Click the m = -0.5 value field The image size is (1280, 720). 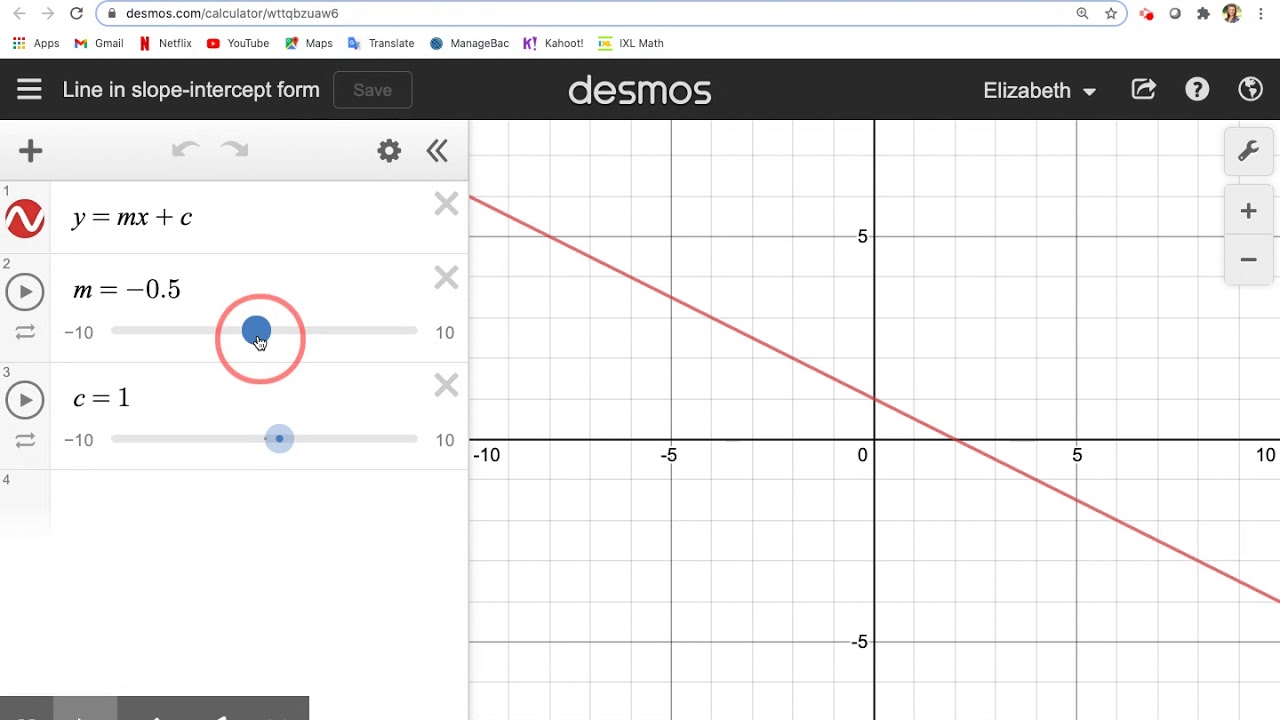[x=127, y=290]
